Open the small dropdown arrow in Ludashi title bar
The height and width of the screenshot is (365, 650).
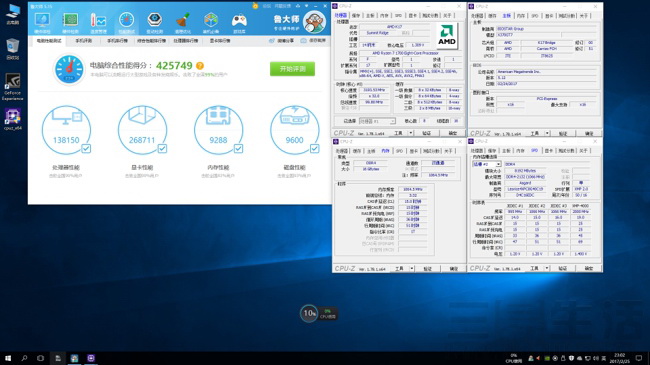click(x=306, y=6)
